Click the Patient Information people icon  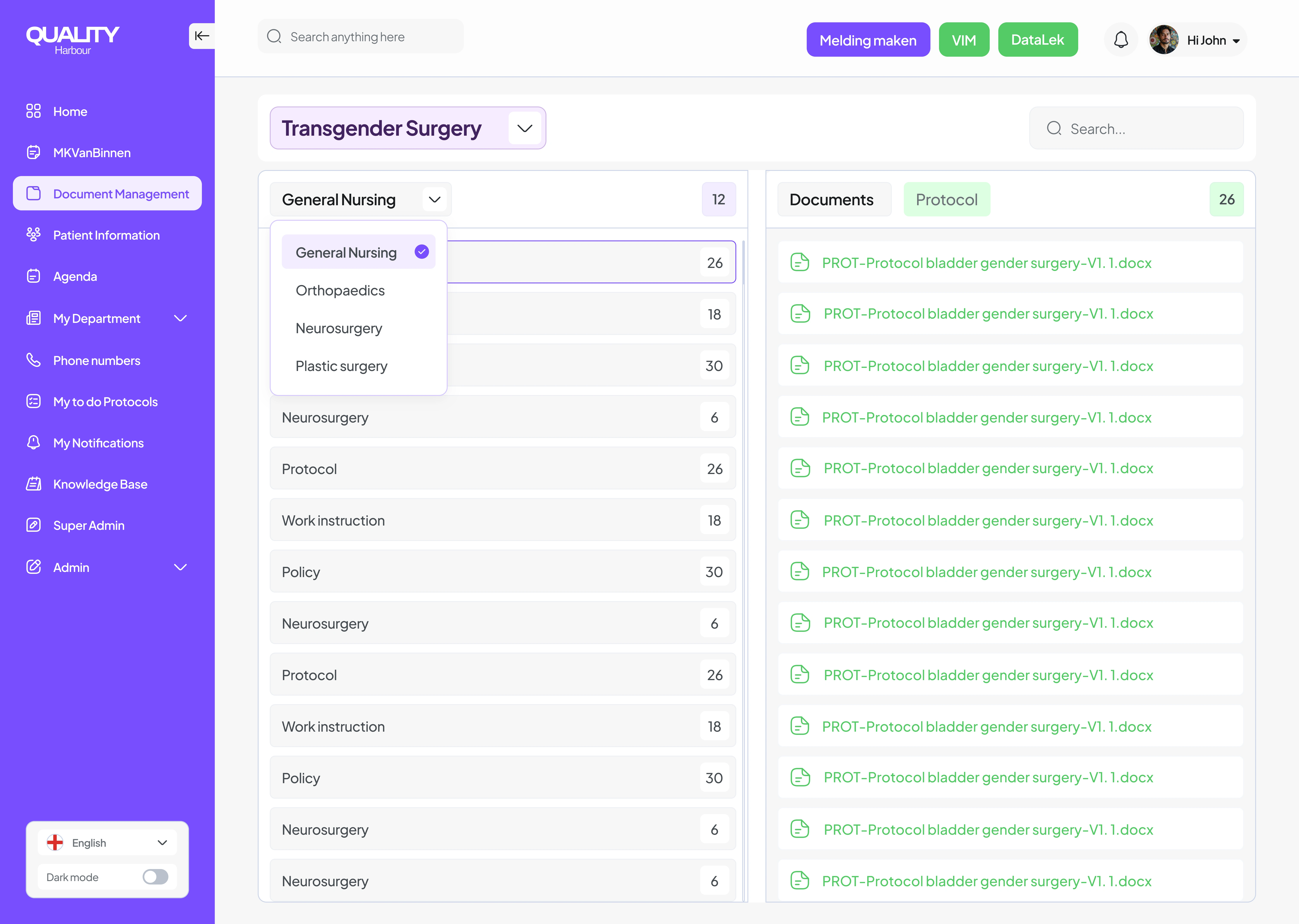pos(34,234)
